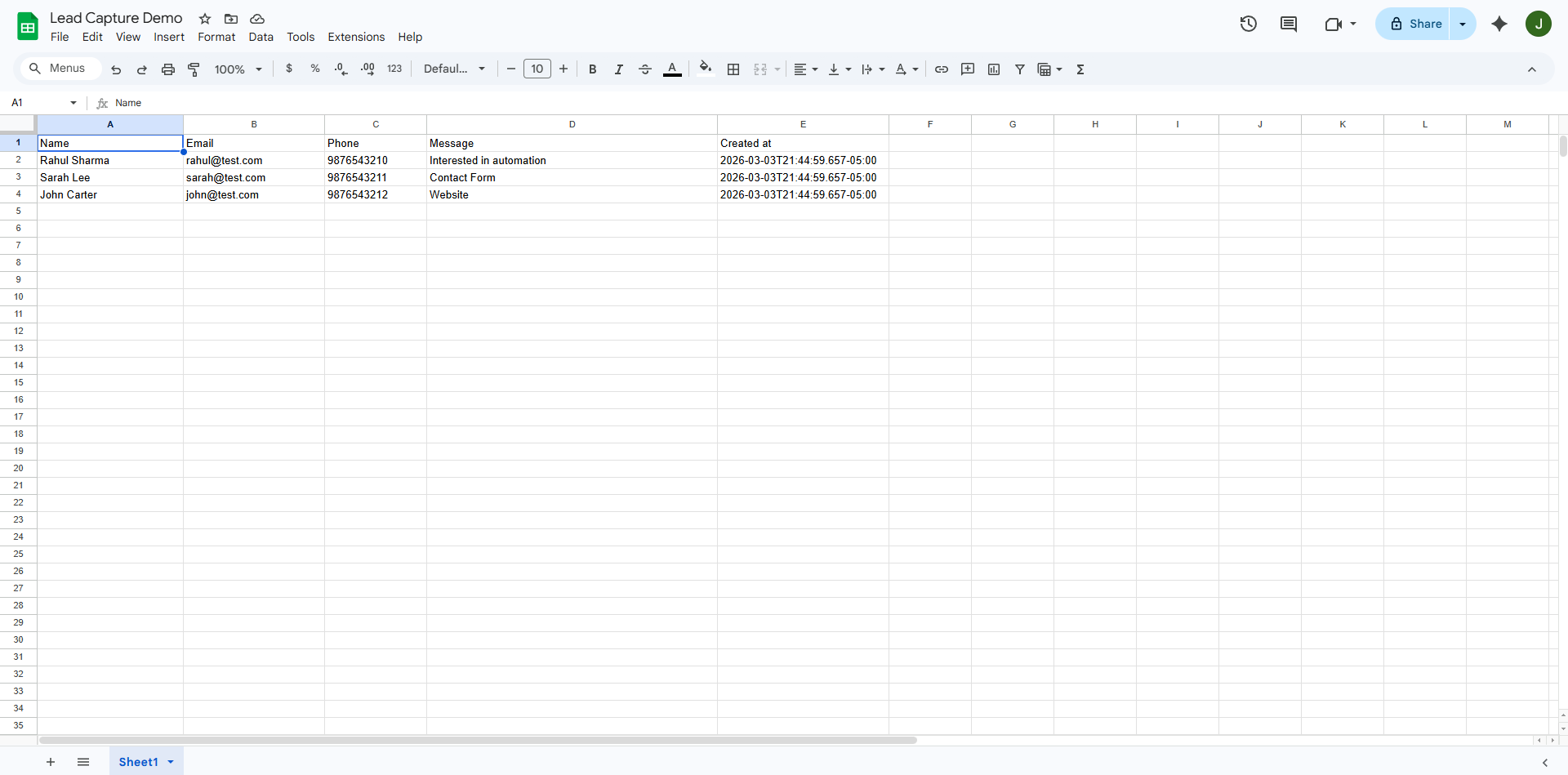The image size is (1568, 775).
Task: Select cell Interested in automation
Action: point(572,160)
